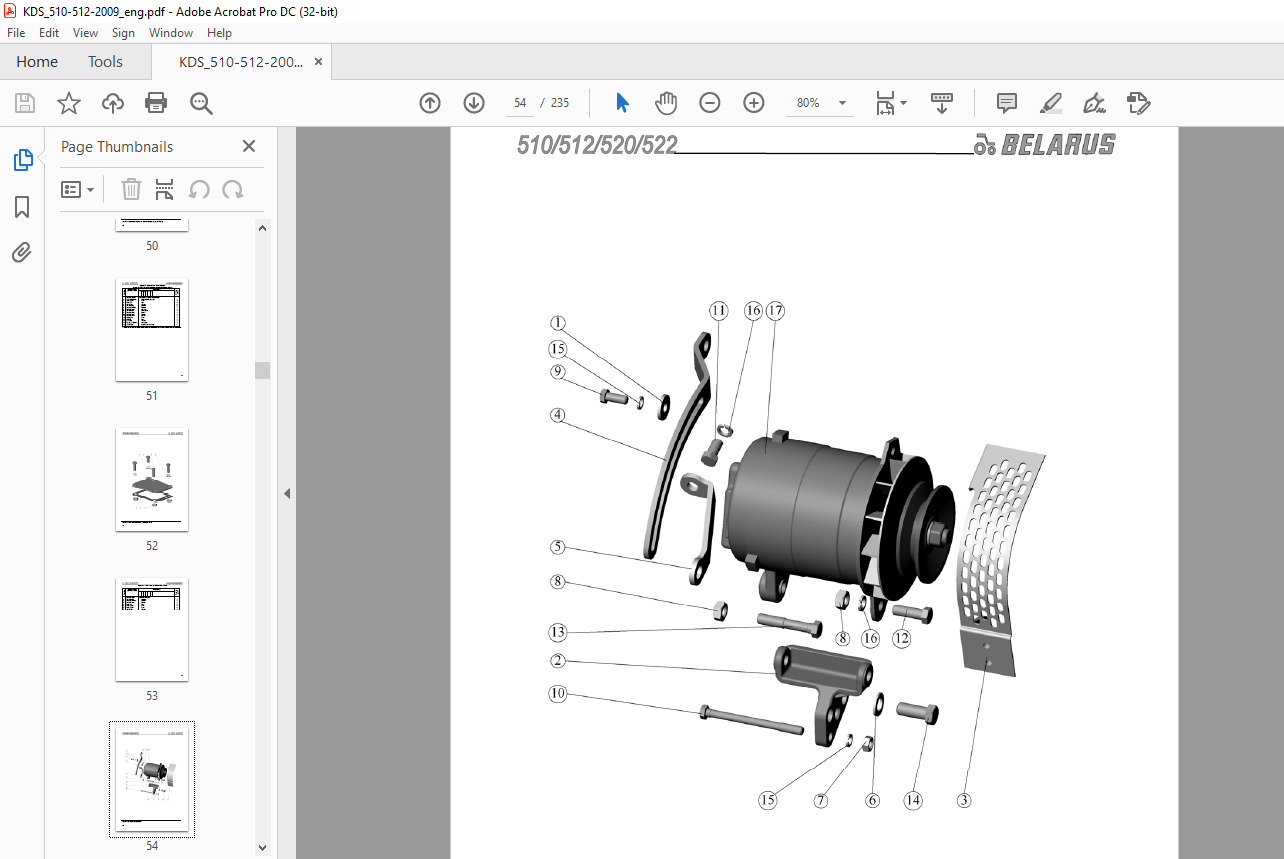Open the Help menu
The width and height of the screenshot is (1284, 859).
[219, 33]
